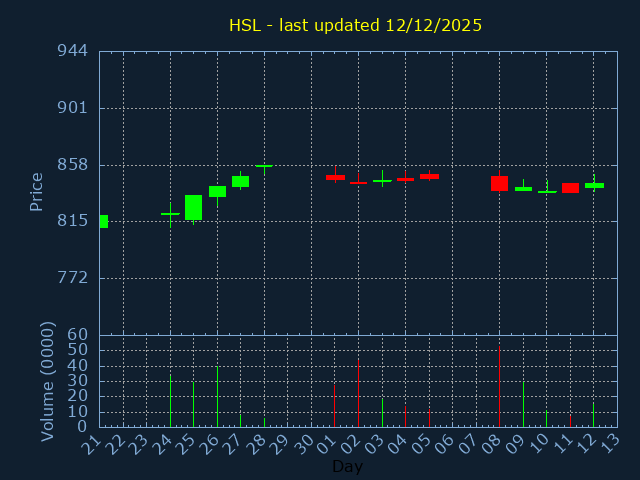Click the 'Price' y-axis title
The image size is (640, 480).
[x=37, y=192]
